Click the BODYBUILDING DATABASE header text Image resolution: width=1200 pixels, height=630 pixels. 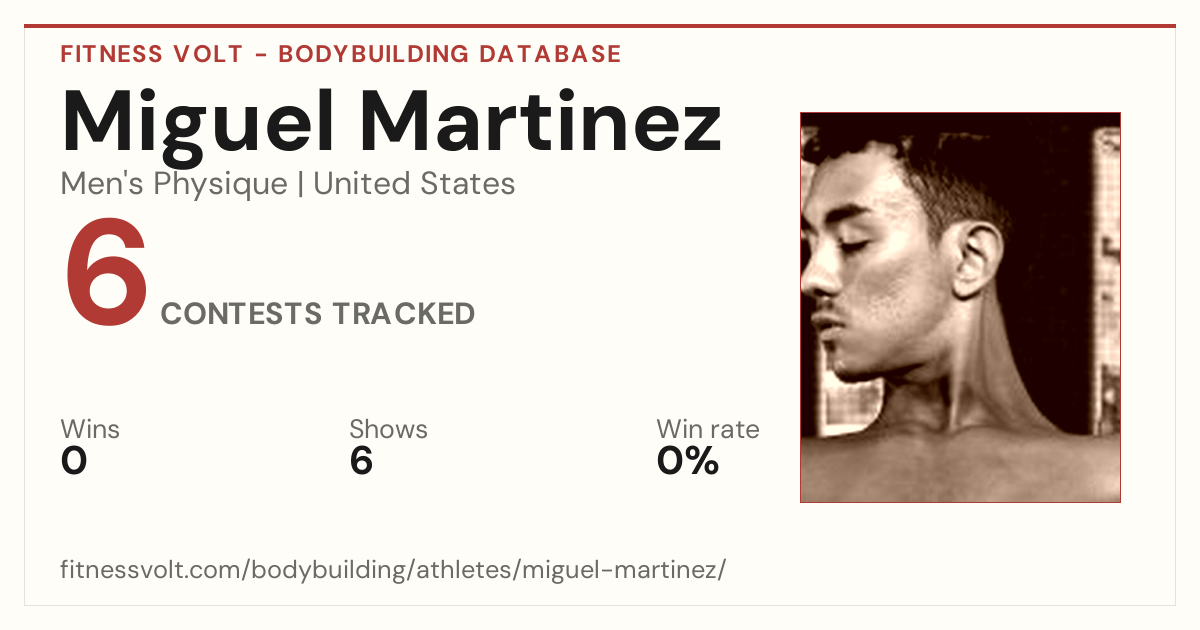(x=450, y=54)
